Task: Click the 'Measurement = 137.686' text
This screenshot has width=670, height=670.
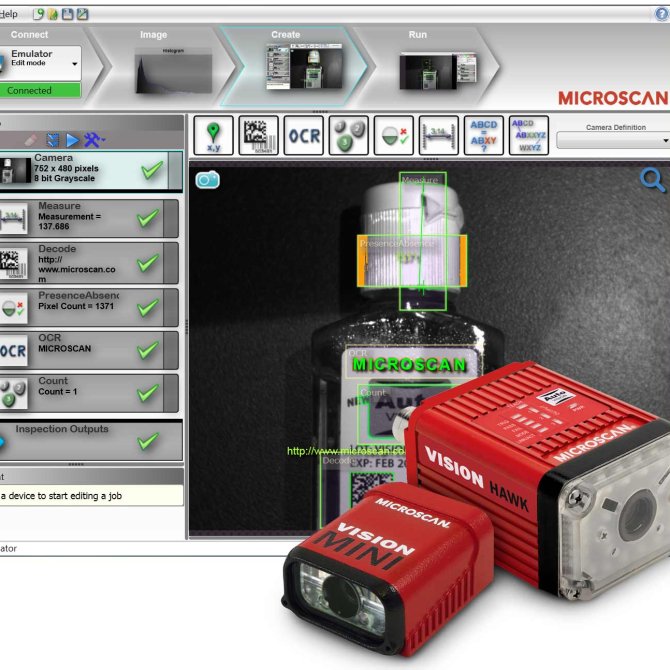Action: click(70, 221)
